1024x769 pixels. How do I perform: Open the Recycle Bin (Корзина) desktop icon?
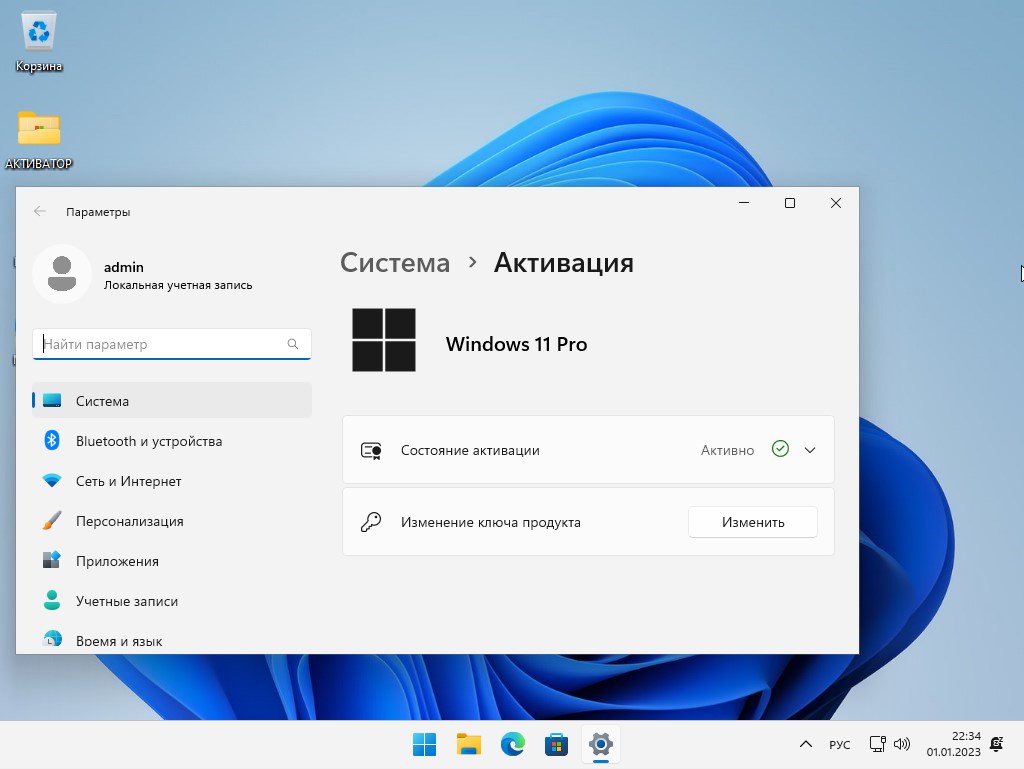pos(39,42)
